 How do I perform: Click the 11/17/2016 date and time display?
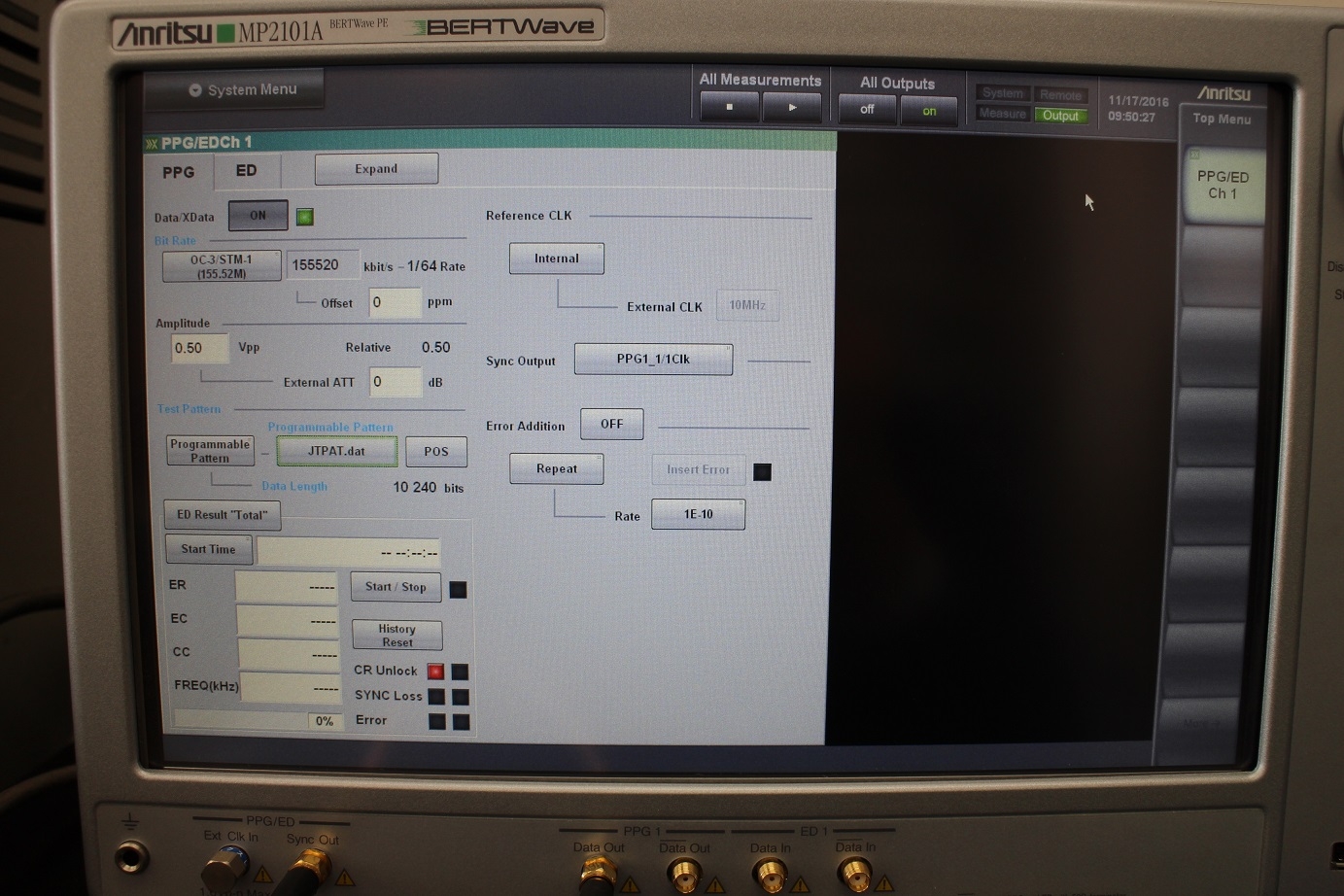[x=1138, y=109]
